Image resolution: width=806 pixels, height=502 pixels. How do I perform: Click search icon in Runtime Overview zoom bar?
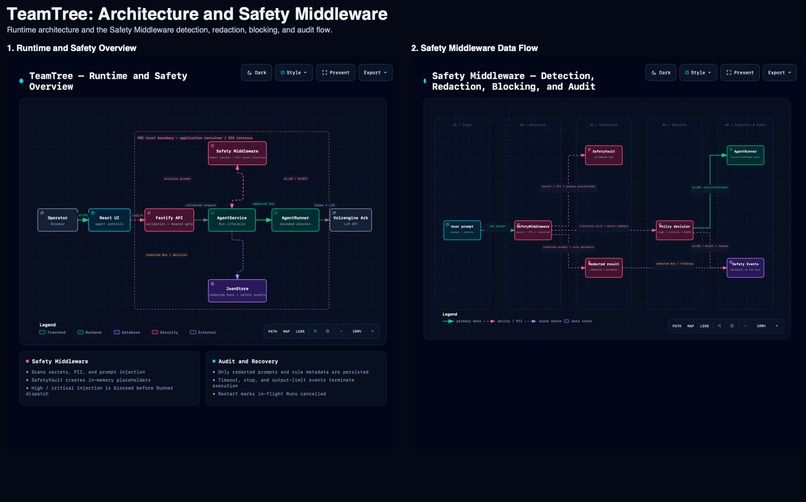[315, 331]
